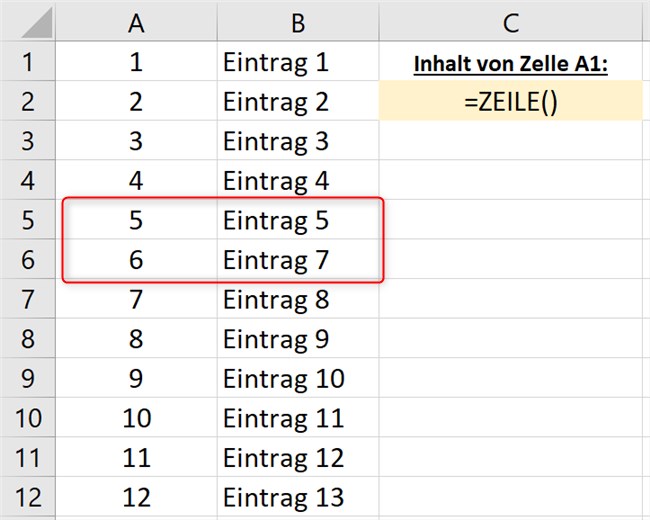Select row 9 header
Image resolution: width=650 pixels, height=520 pixels.
27,378
